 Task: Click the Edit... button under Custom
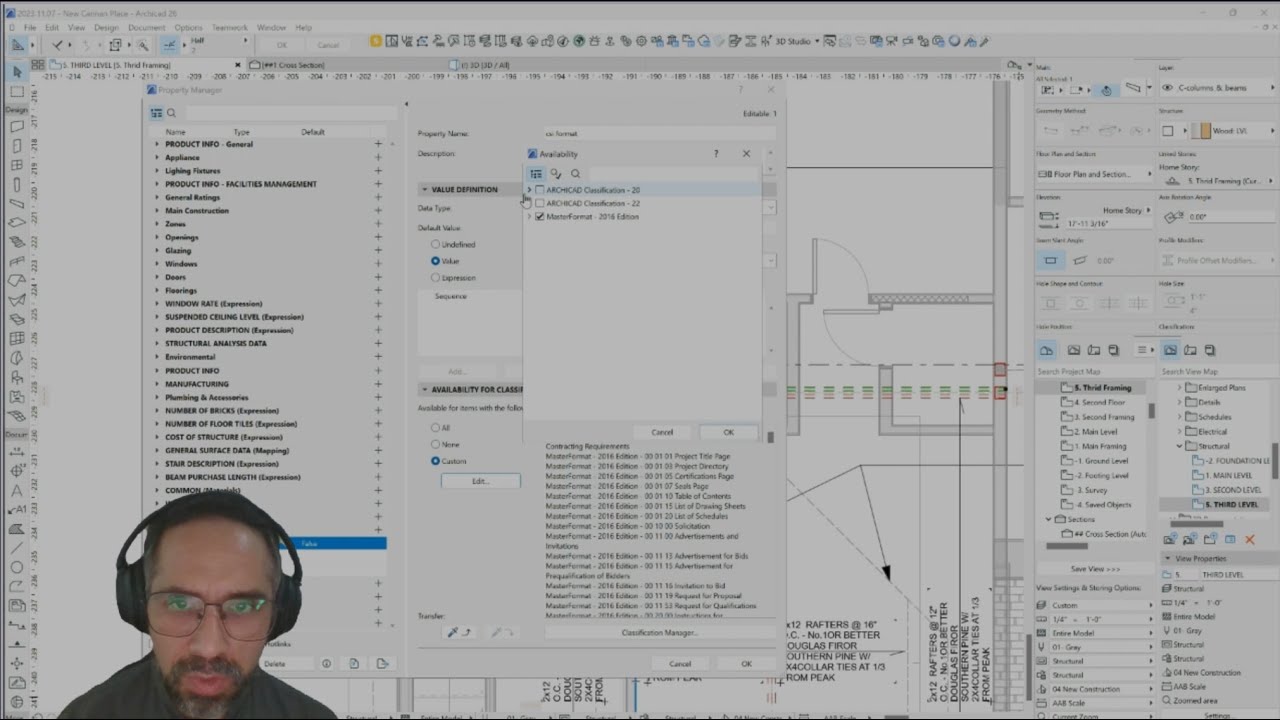pos(480,481)
